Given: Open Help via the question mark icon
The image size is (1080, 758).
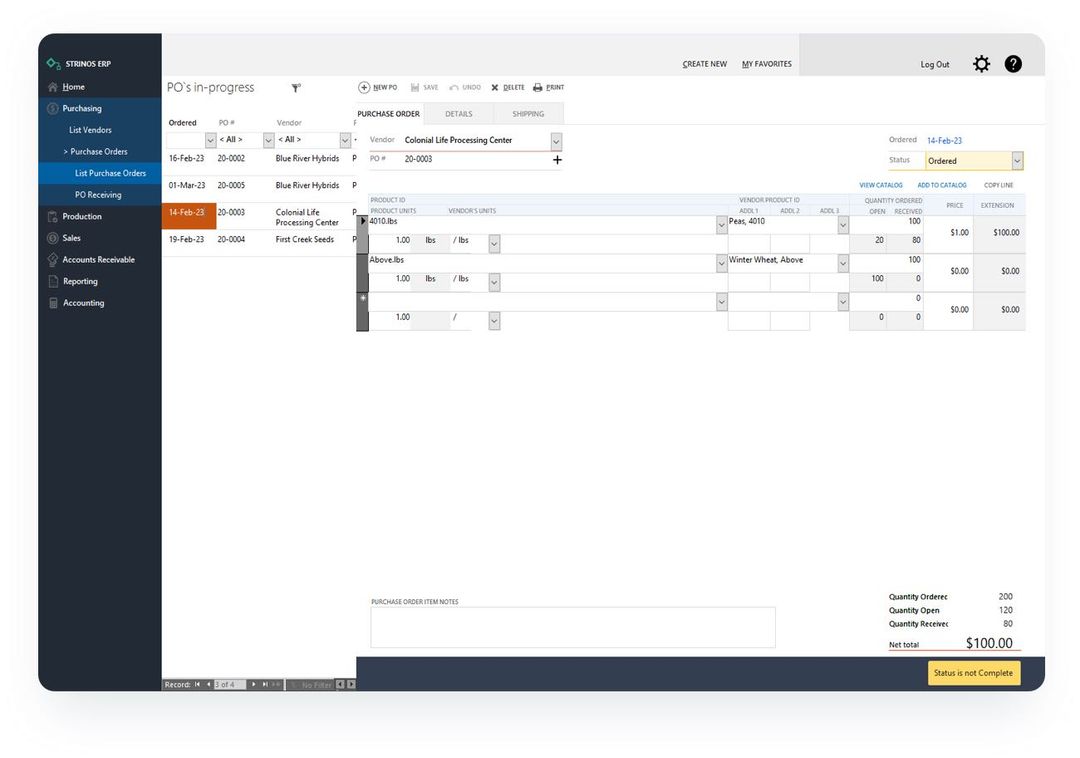Looking at the screenshot, I should pyautogui.click(x=1013, y=63).
